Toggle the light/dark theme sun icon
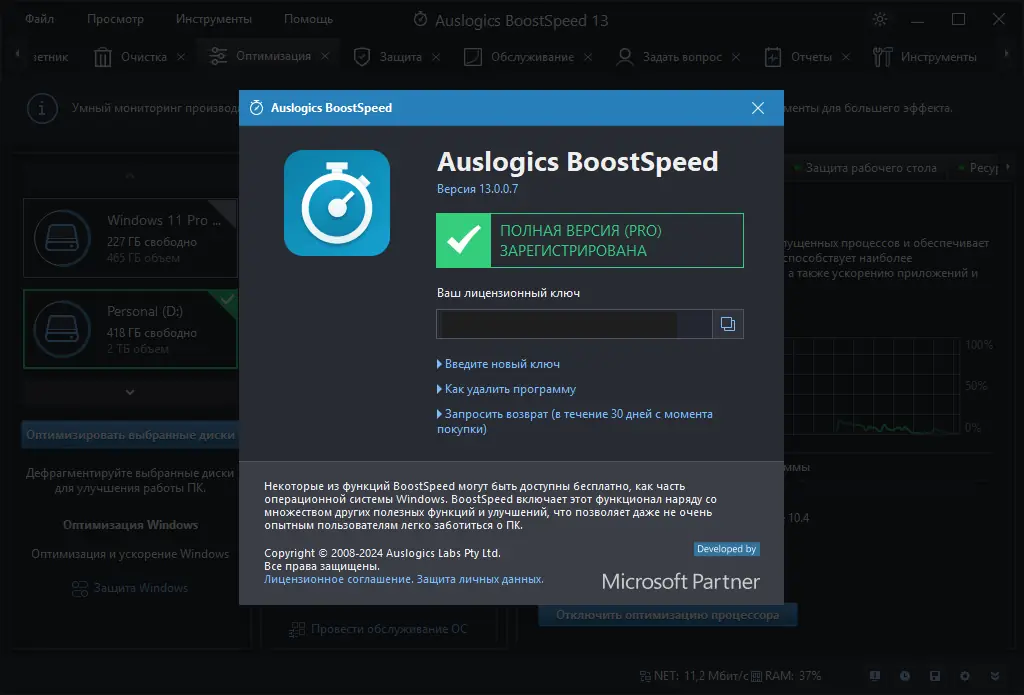Screen dimensions: 1024x695 (x=880, y=19)
